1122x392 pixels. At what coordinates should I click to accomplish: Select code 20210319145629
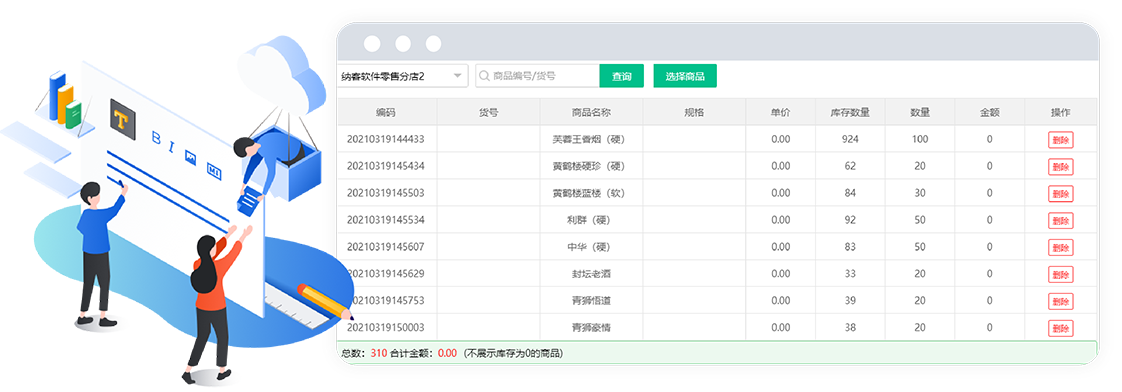(386, 273)
